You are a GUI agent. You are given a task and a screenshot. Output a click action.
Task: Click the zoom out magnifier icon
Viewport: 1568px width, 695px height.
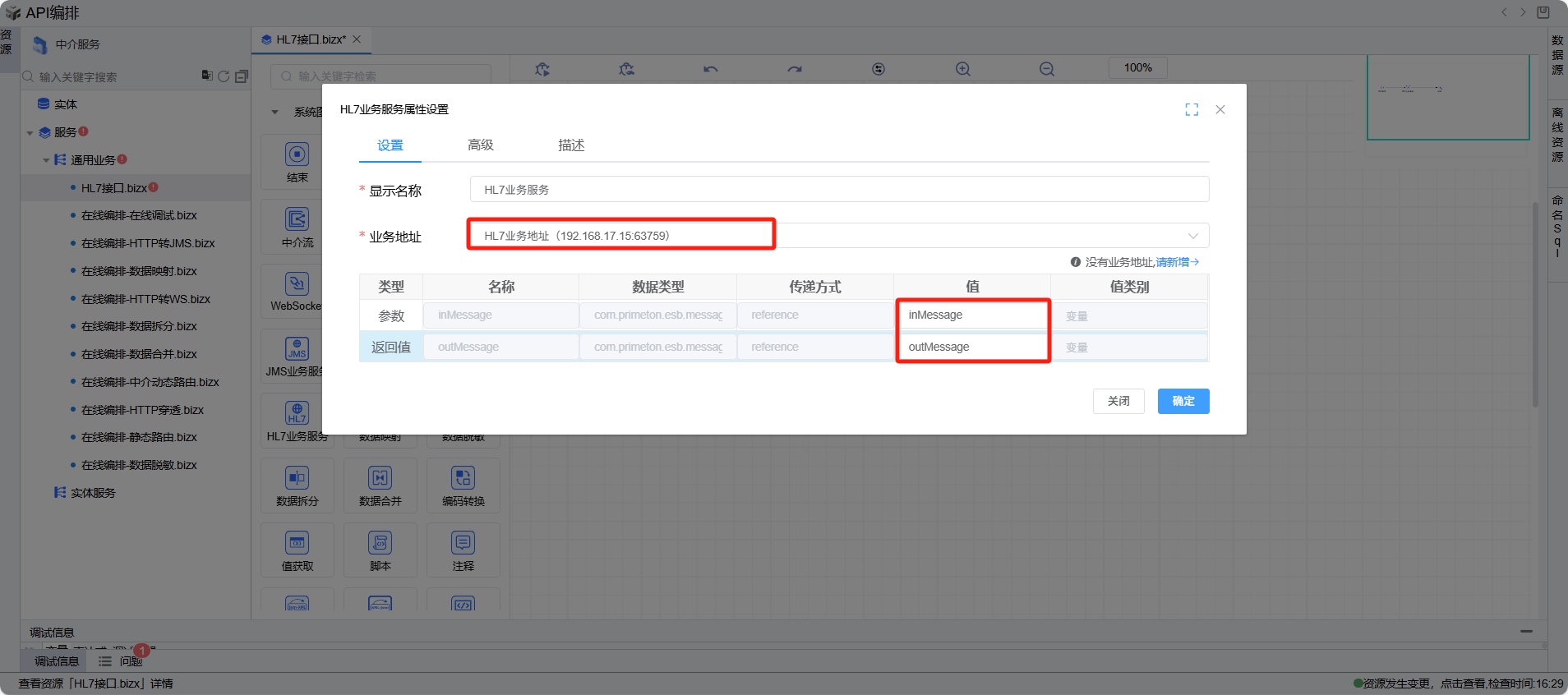point(1046,69)
